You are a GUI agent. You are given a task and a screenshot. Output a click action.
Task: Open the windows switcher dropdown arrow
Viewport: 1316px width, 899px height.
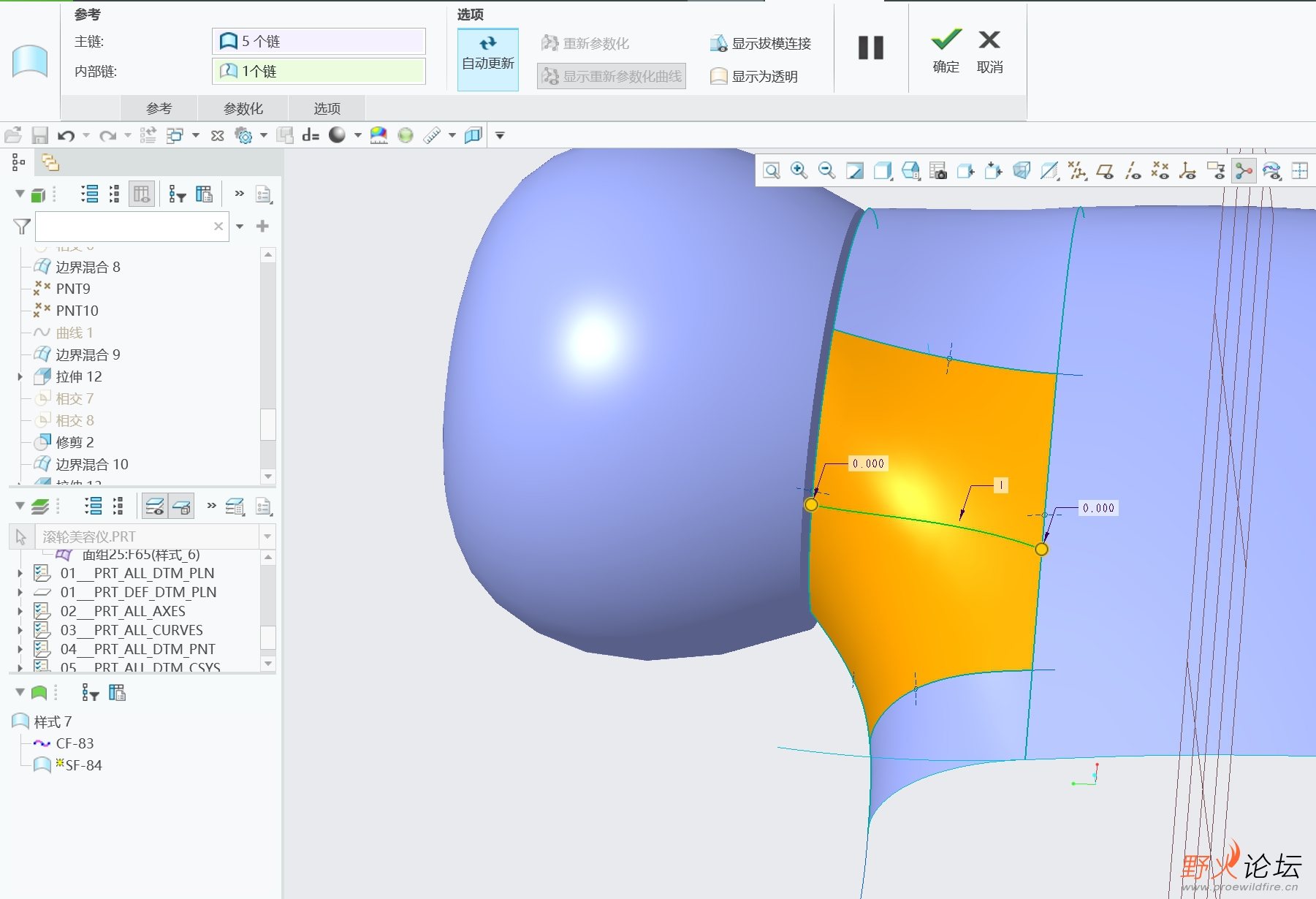tap(195, 135)
